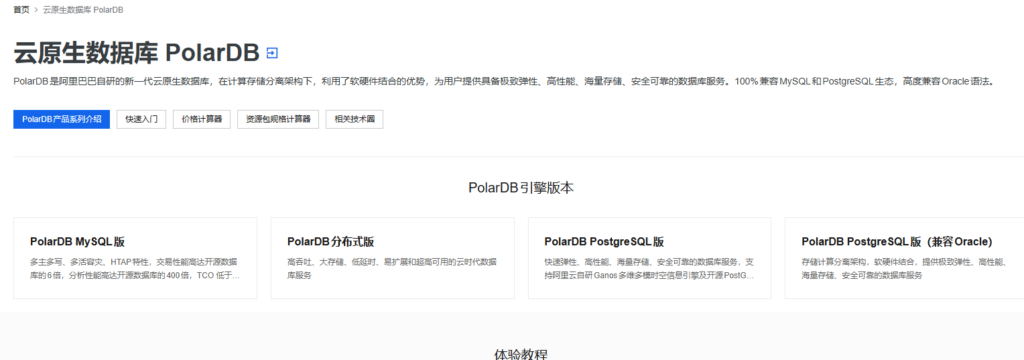This screenshot has height=360, width=1024.
Task: Click description starting 快速弹性、高性能
Action: pos(649,269)
